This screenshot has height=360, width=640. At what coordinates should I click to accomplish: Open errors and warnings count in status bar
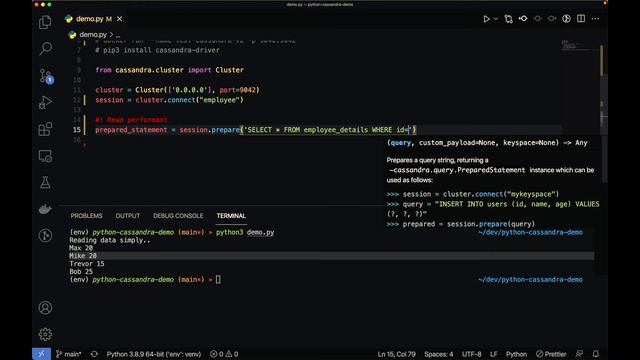tap(224, 354)
